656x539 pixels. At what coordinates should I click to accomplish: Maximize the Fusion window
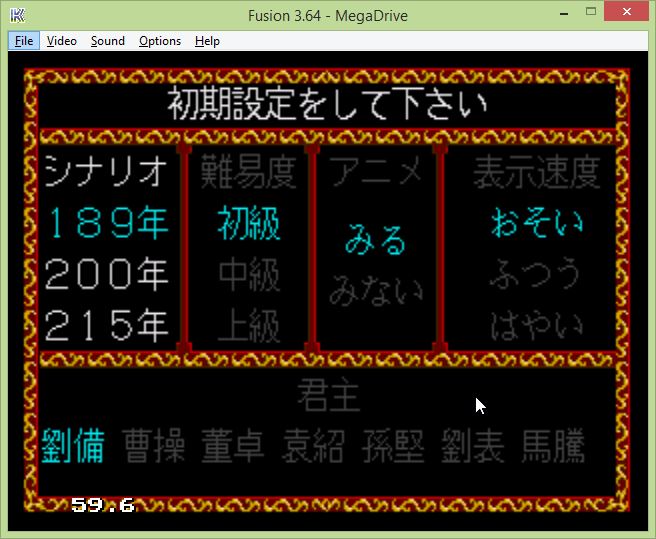[591, 12]
